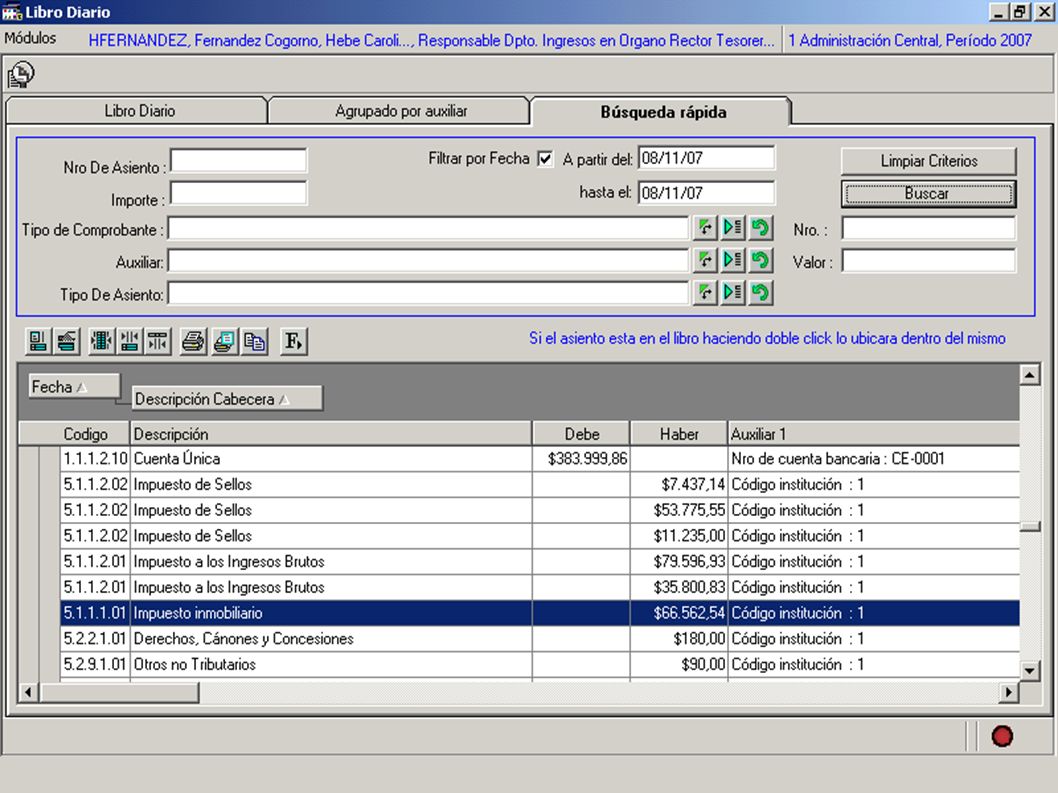Image resolution: width=1058 pixels, height=793 pixels.
Task: Click the Limpiar Criterios button
Action: pyautogui.click(x=928, y=161)
